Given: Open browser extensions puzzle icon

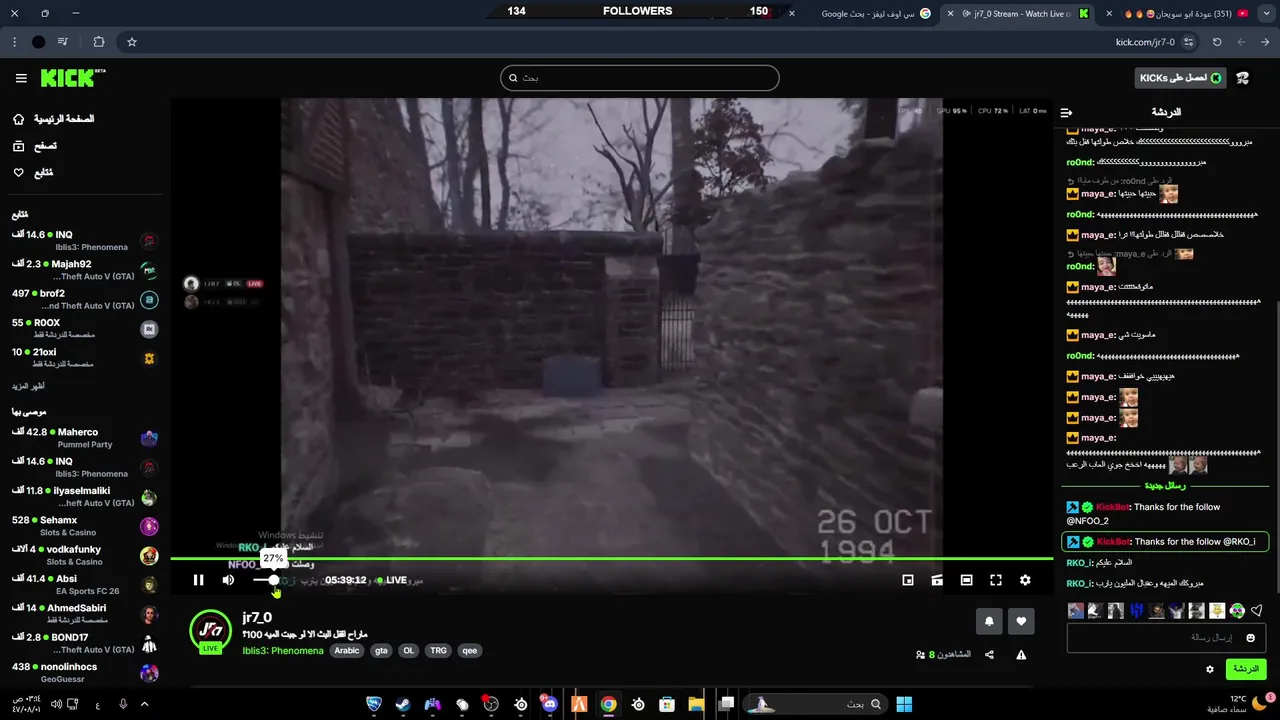Looking at the screenshot, I should tap(98, 42).
